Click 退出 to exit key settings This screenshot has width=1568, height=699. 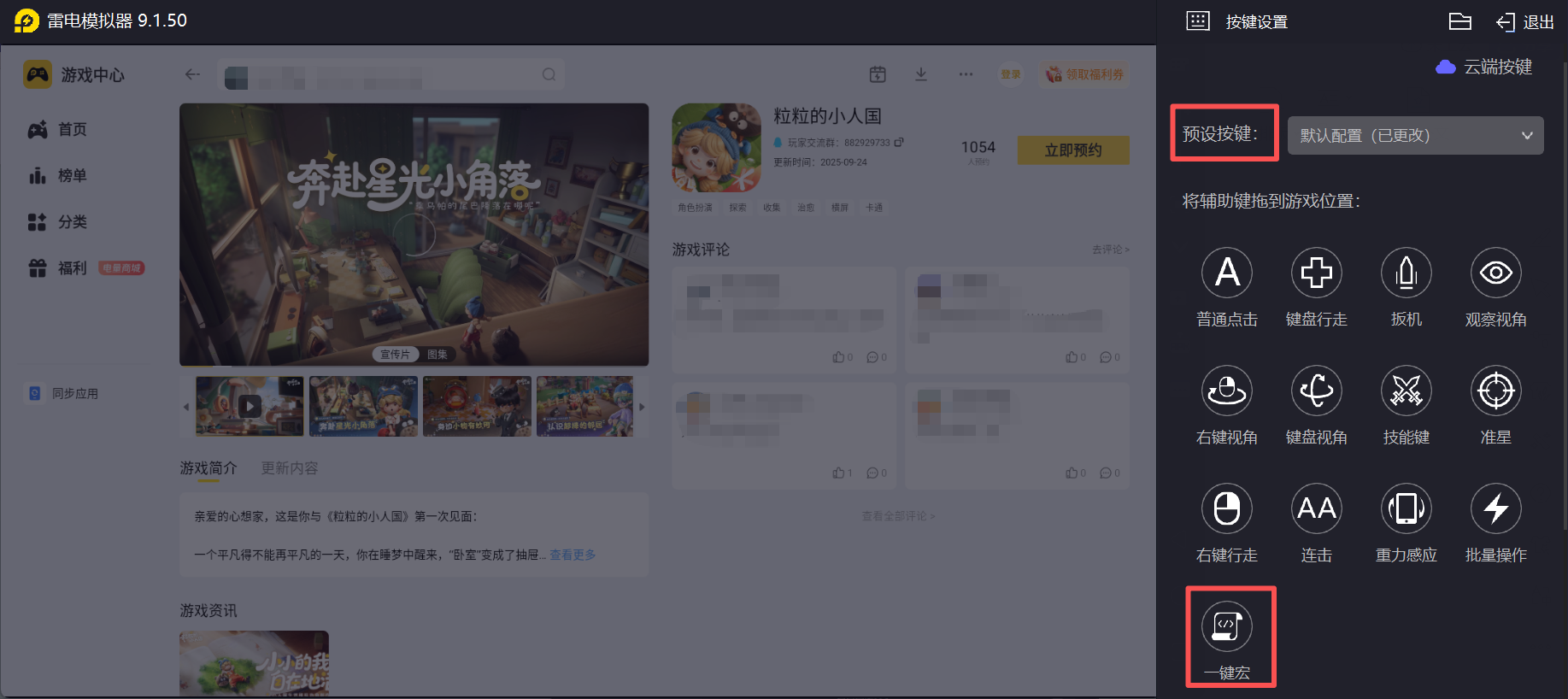[1525, 22]
